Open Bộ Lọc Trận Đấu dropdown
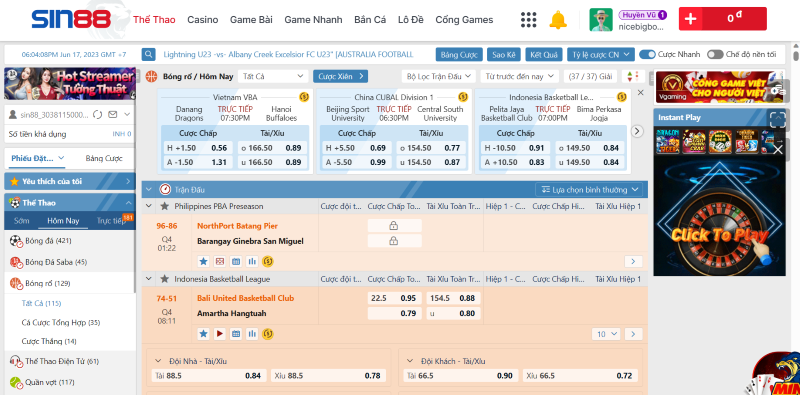This screenshot has width=800, height=395. pos(439,77)
